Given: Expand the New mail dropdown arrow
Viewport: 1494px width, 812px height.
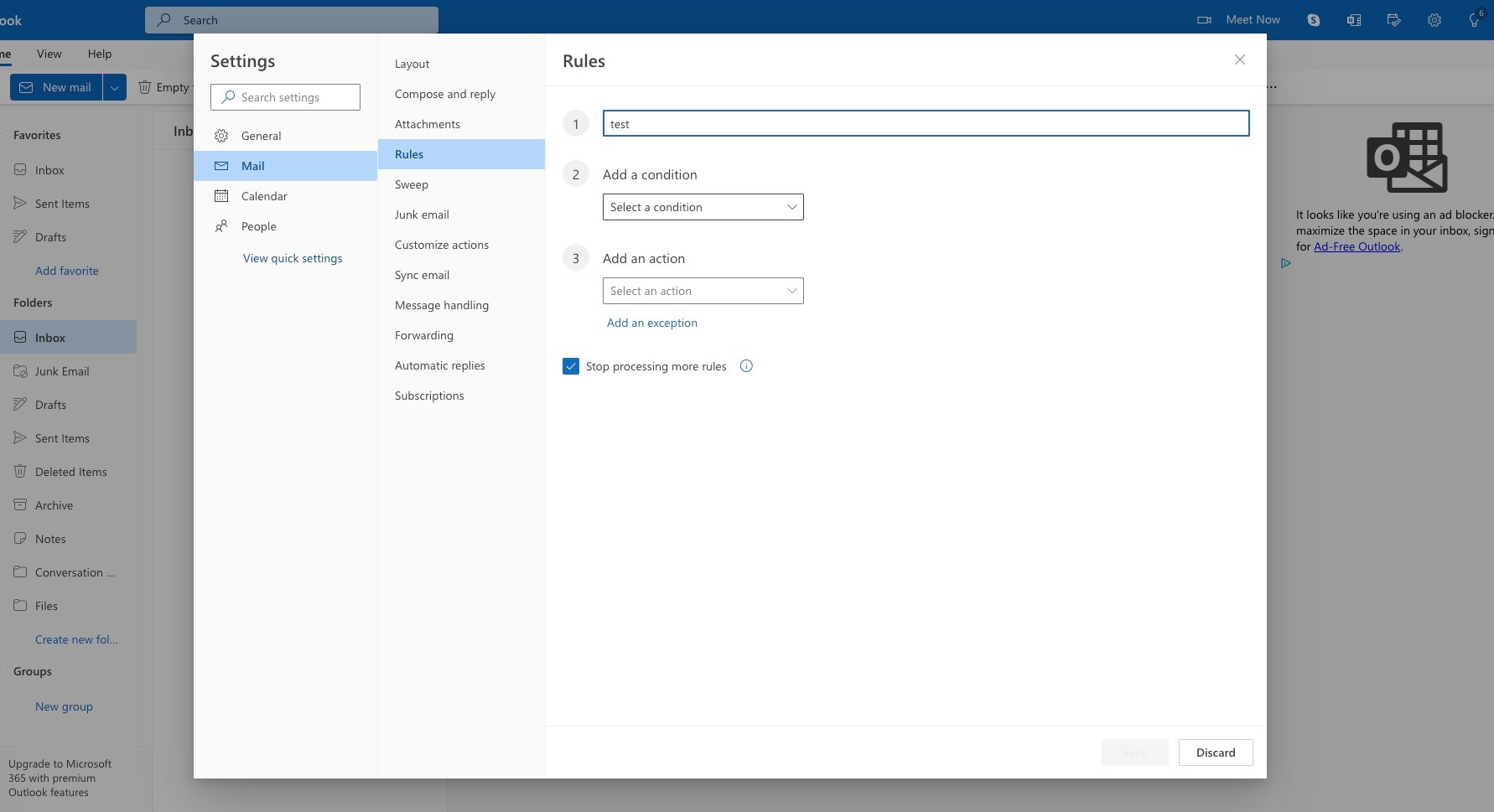Looking at the screenshot, I should tap(115, 87).
